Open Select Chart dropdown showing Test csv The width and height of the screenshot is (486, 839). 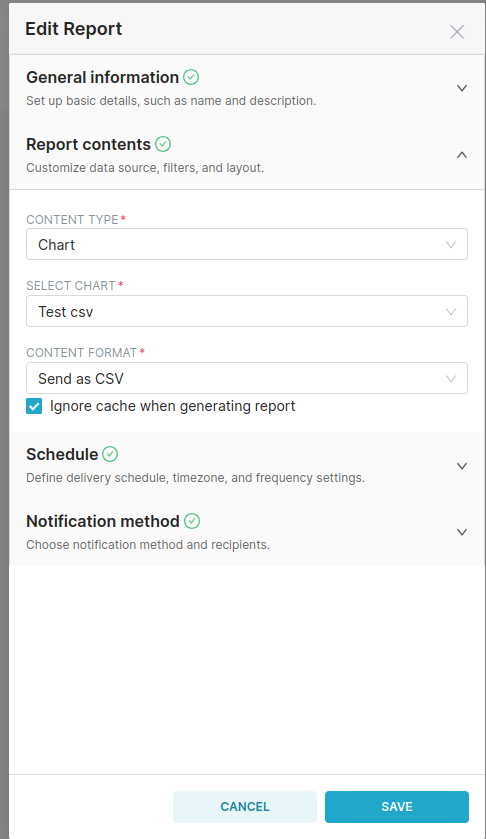tap(247, 311)
